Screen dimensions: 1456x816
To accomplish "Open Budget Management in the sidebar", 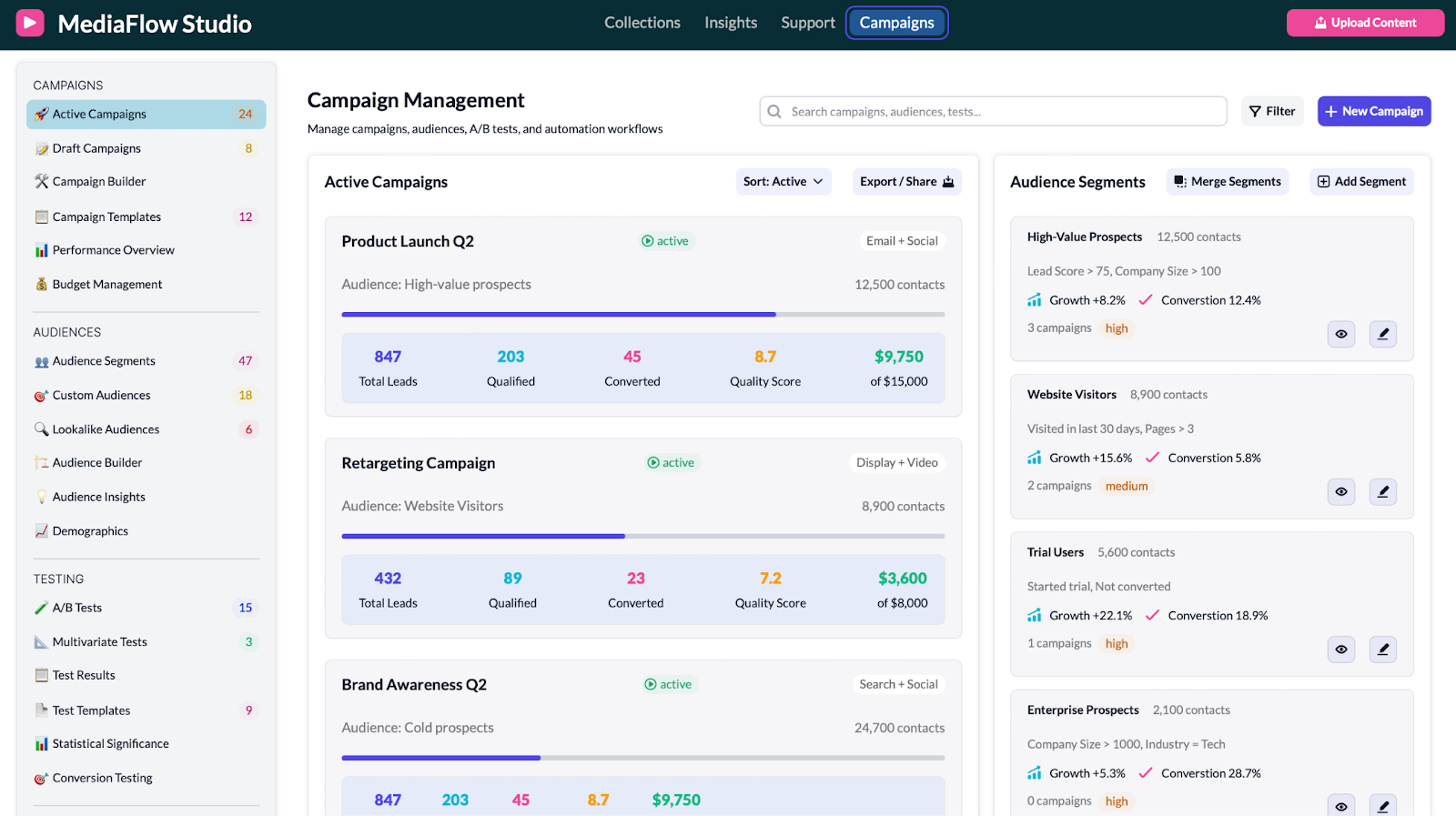I will coord(106,285).
